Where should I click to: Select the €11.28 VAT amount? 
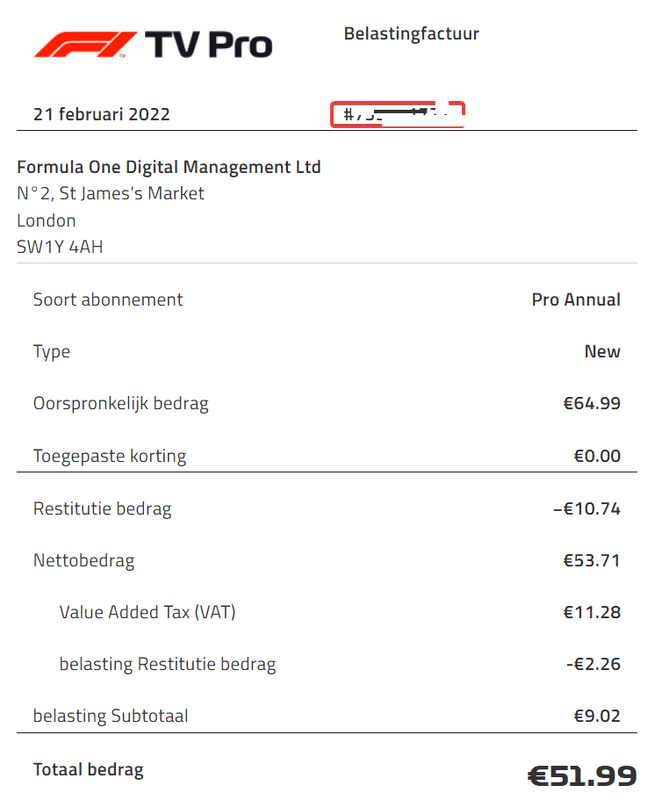click(592, 612)
